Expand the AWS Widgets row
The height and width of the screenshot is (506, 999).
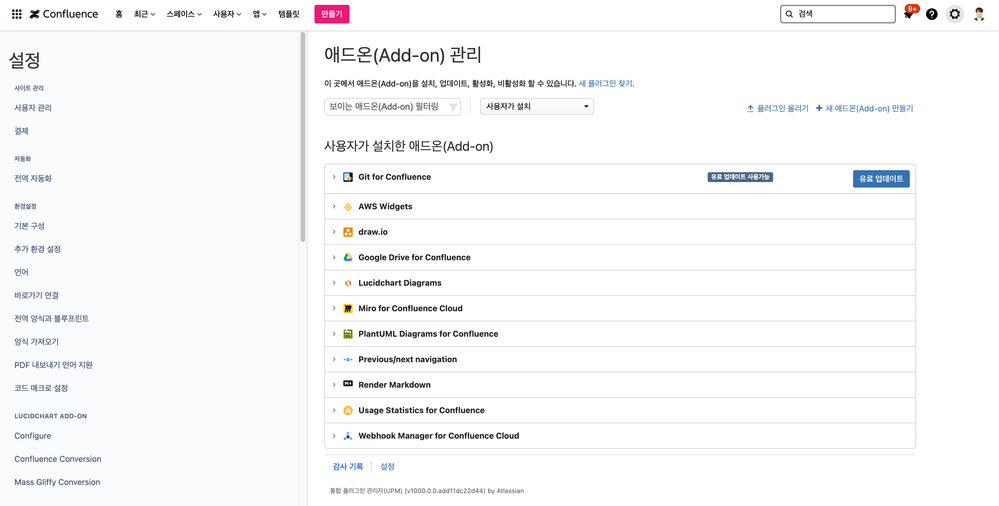333,206
